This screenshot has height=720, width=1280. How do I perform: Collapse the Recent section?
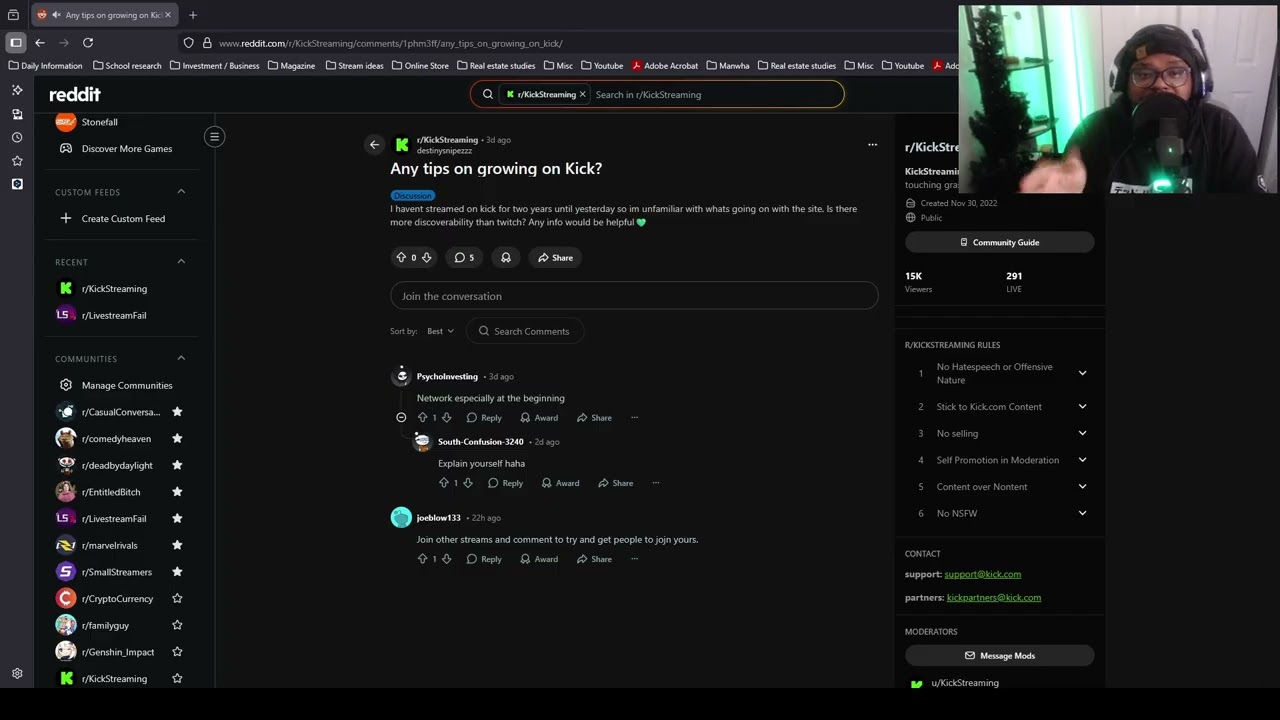181,262
